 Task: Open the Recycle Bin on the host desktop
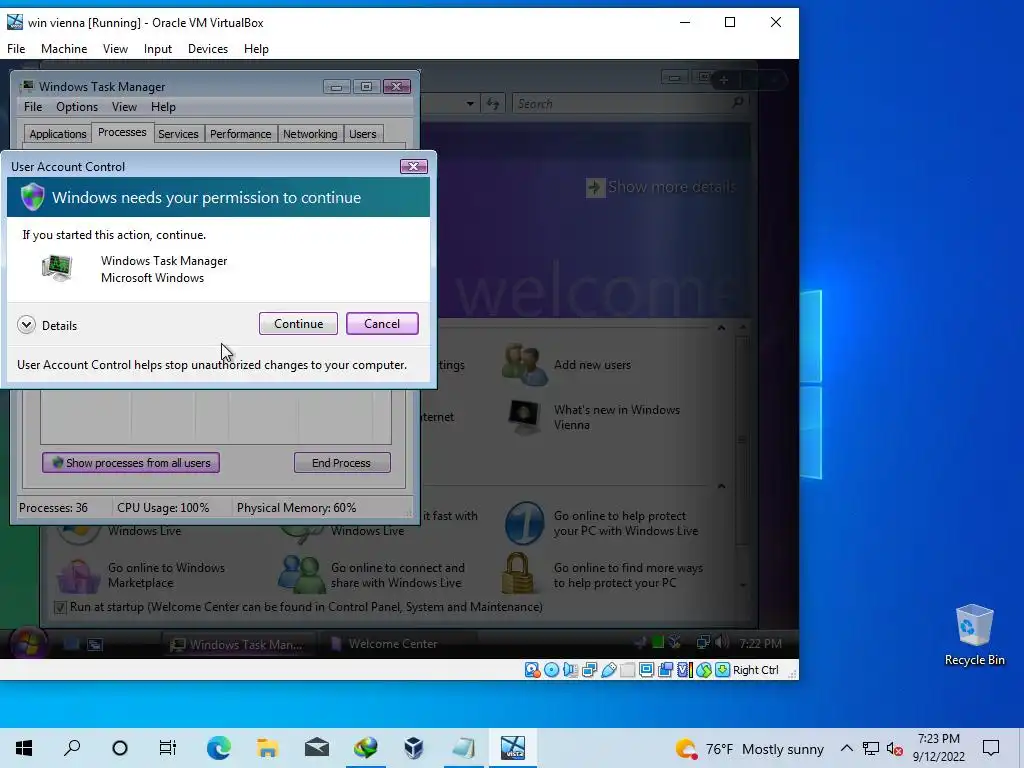click(974, 635)
